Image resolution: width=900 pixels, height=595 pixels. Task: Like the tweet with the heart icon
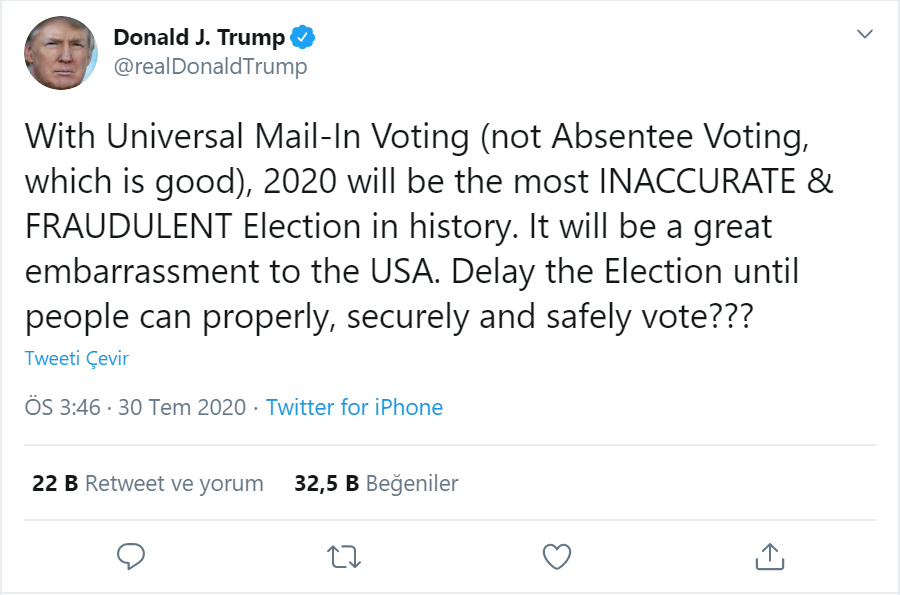(556, 556)
